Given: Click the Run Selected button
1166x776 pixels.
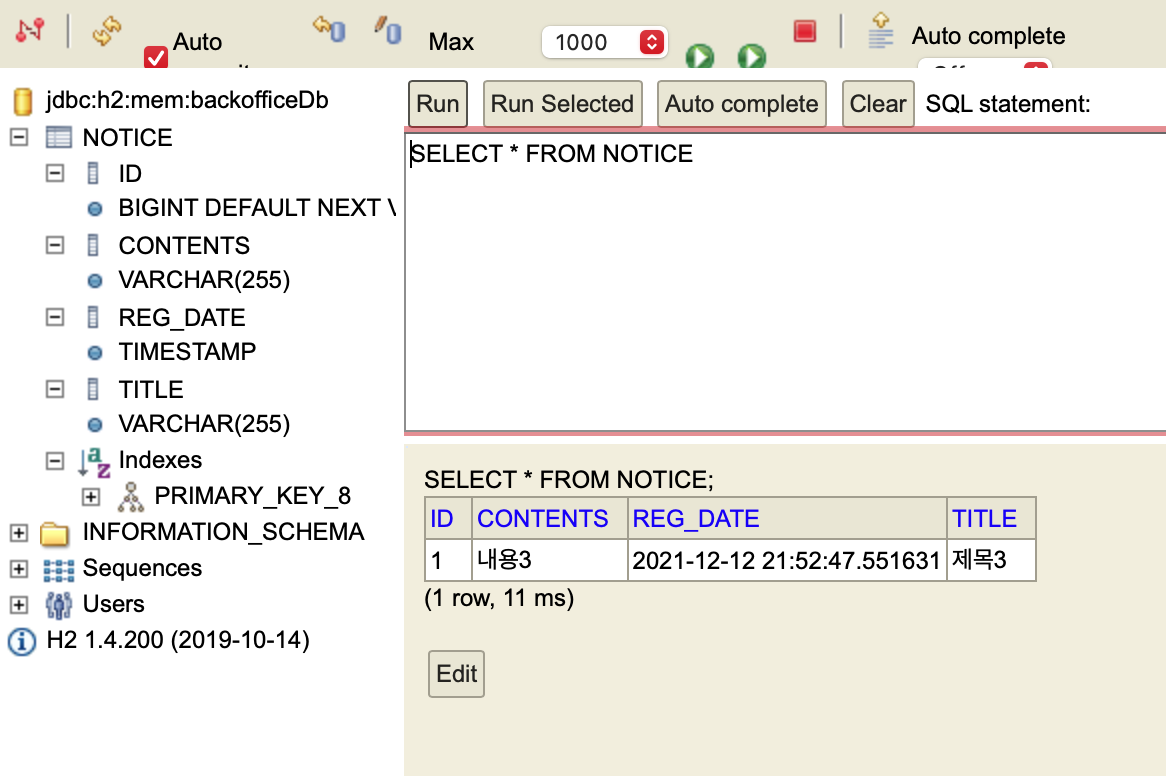Looking at the screenshot, I should pos(562,104).
